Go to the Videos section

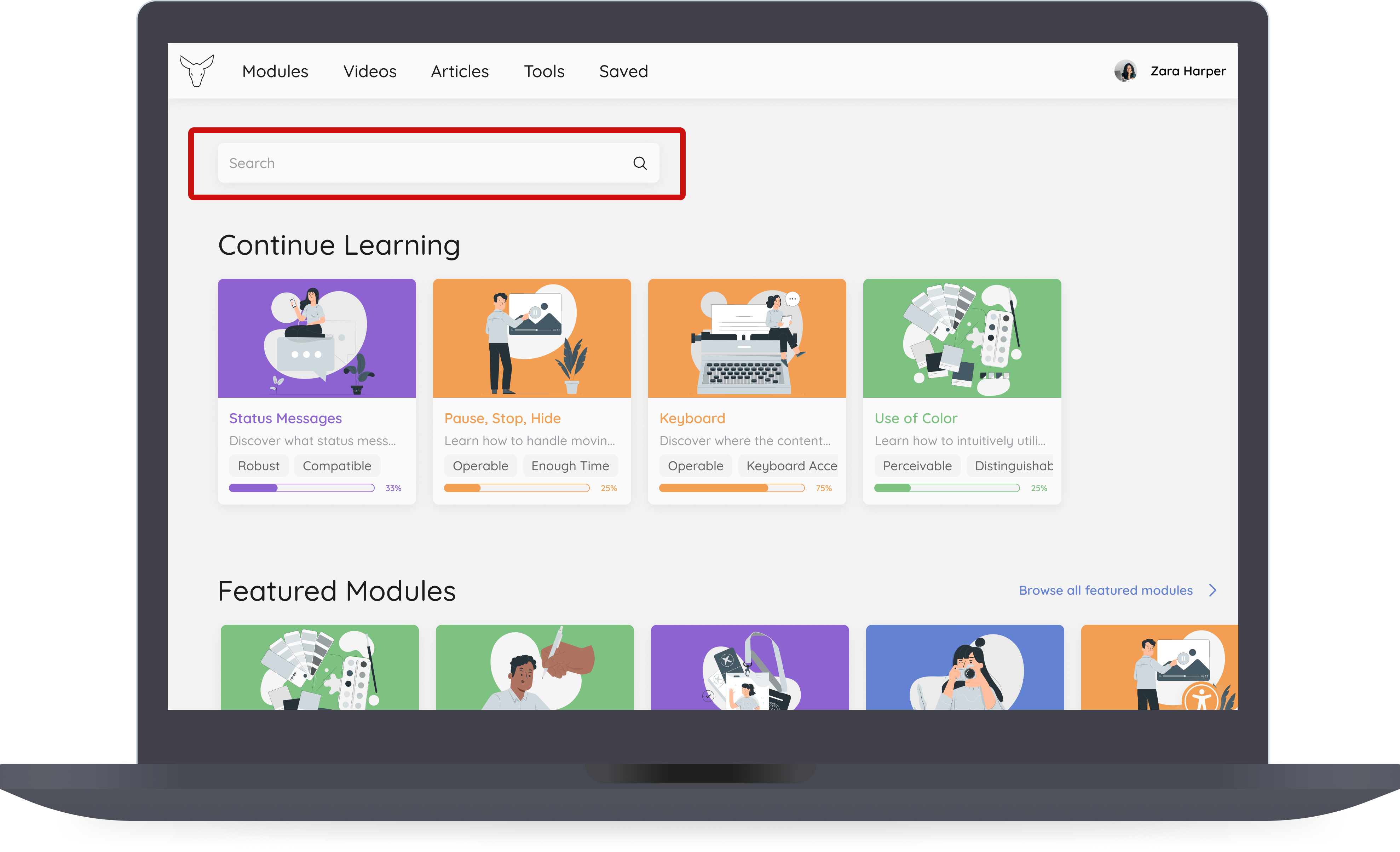pyautogui.click(x=370, y=71)
